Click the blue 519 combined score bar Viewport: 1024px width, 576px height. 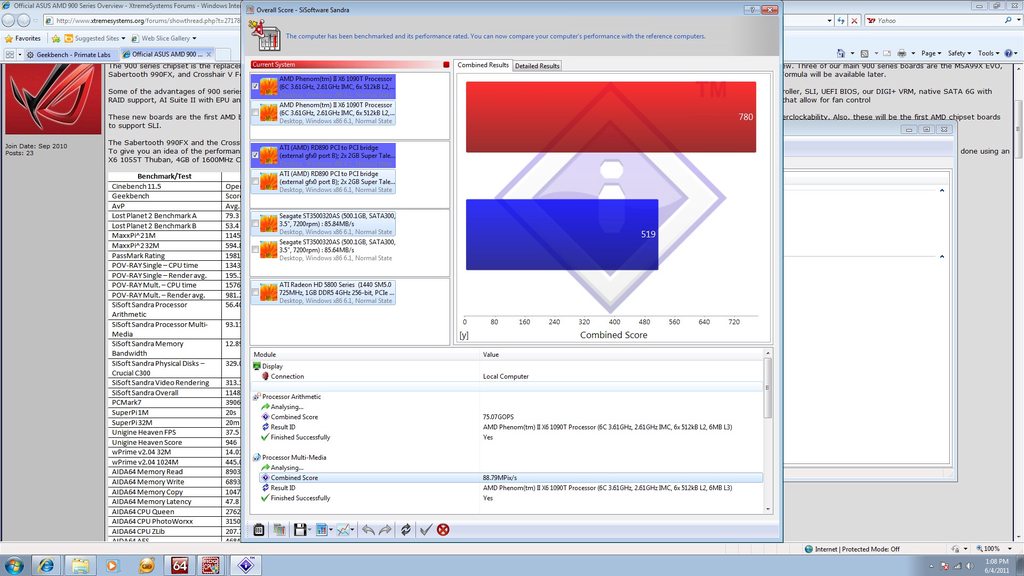[x=562, y=234]
